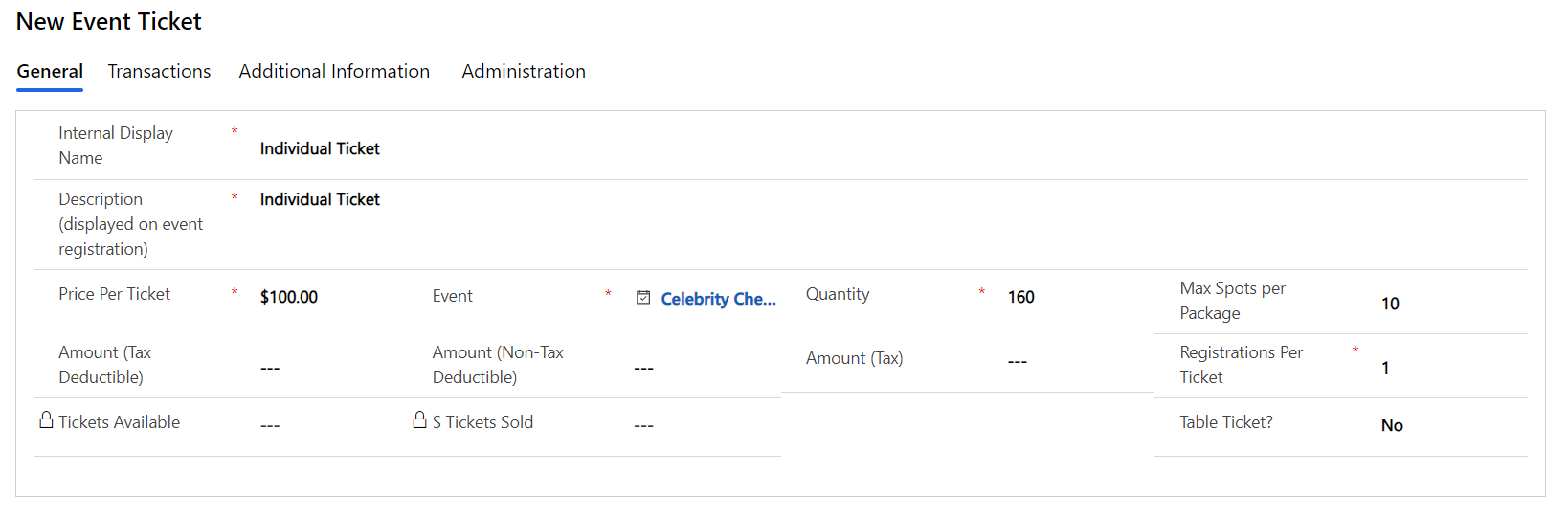The height and width of the screenshot is (521, 1568).
Task: Open the Celebrity Che... event link
Action: [718, 299]
